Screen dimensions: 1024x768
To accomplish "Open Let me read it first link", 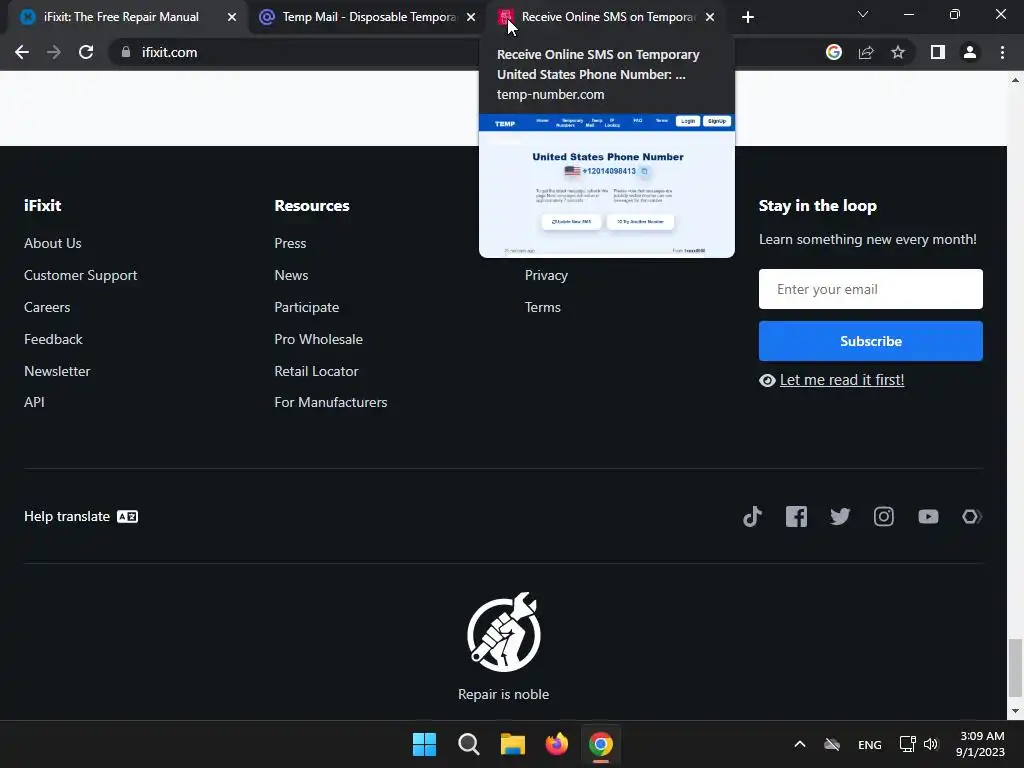I will (842, 380).
